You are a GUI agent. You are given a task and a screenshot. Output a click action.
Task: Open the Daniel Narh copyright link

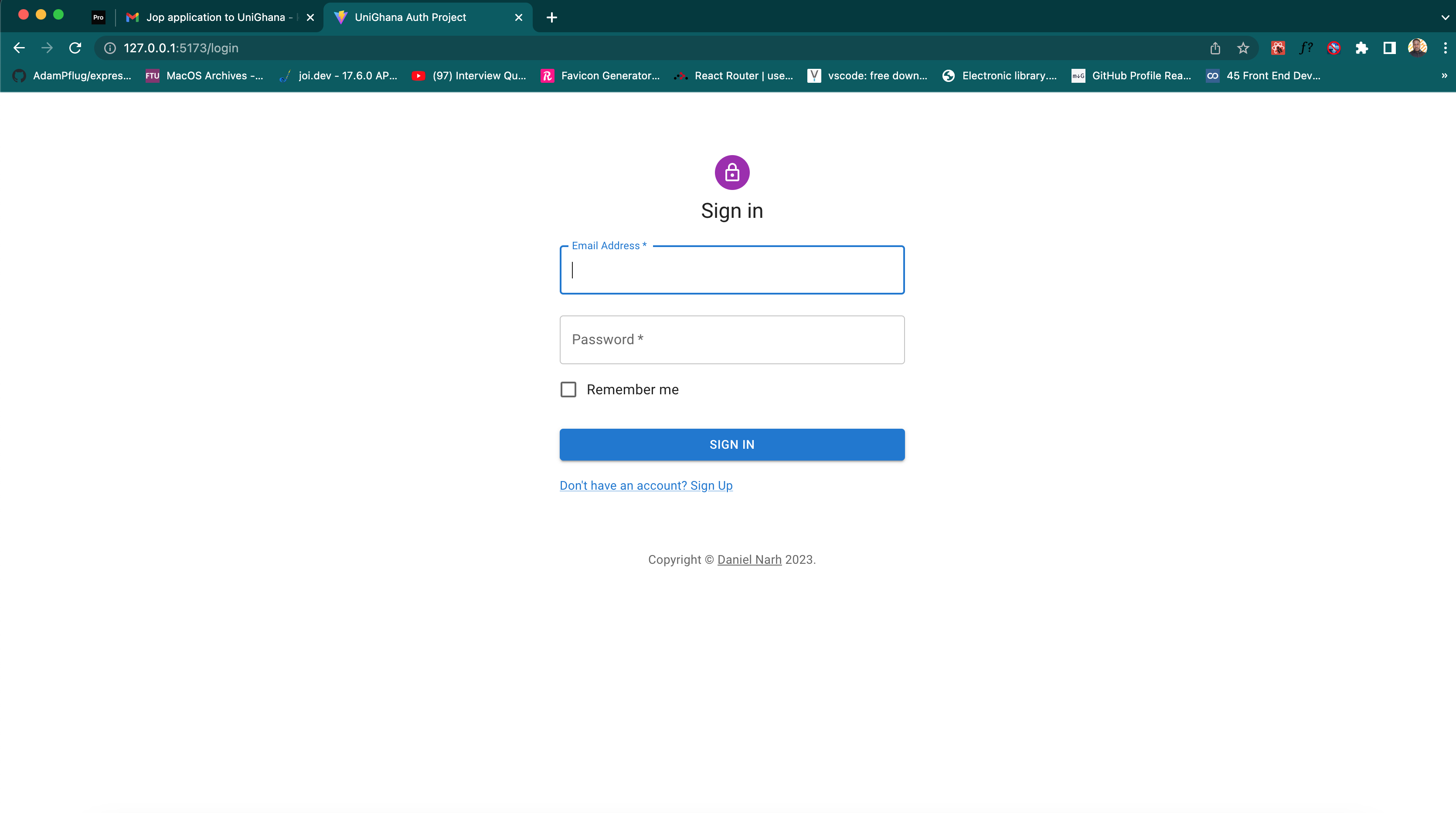click(x=749, y=559)
